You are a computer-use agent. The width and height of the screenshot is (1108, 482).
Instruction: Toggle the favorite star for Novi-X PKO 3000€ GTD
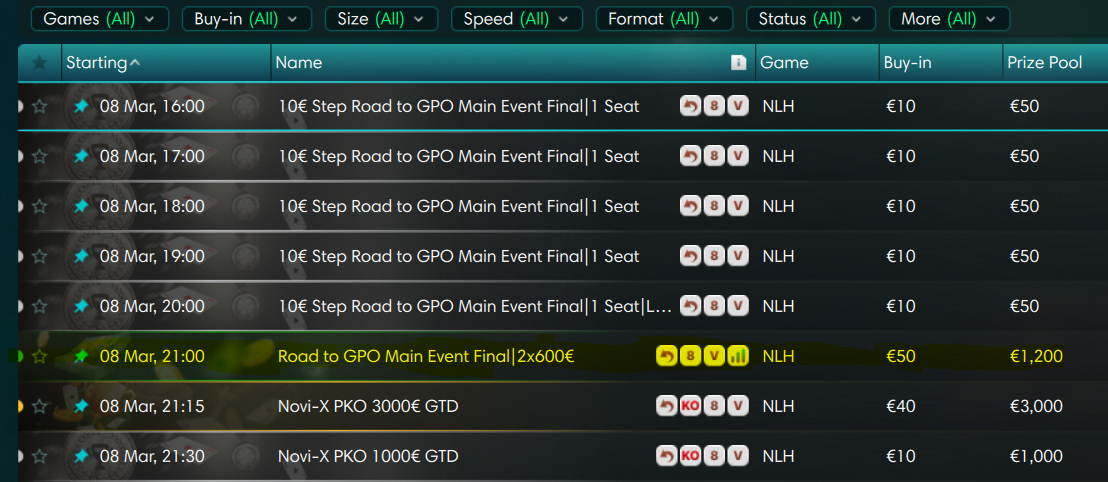click(x=40, y=406)
